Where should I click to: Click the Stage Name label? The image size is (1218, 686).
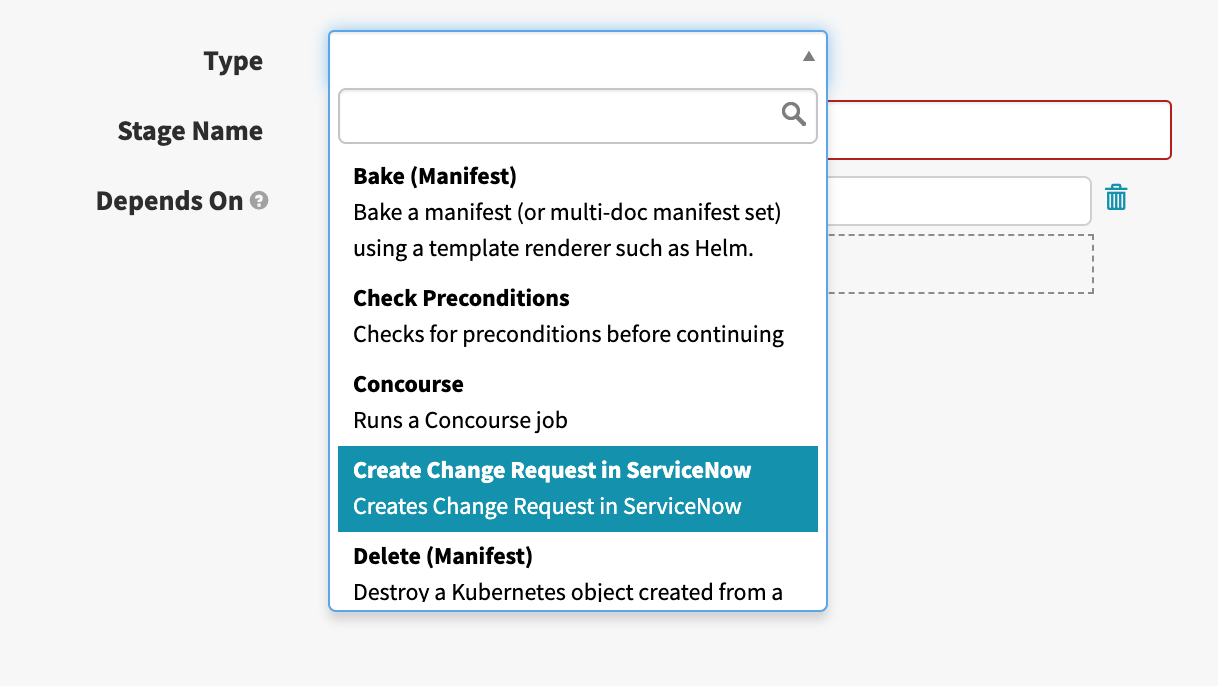tap(190, 131)
